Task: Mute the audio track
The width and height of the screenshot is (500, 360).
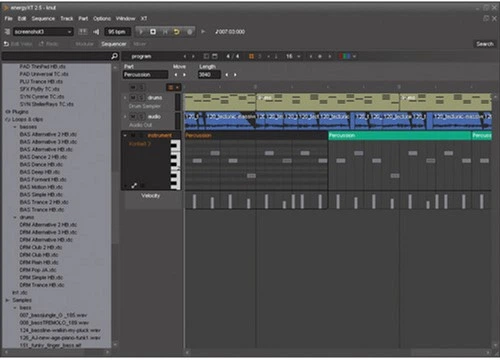Action: (133, 117)
